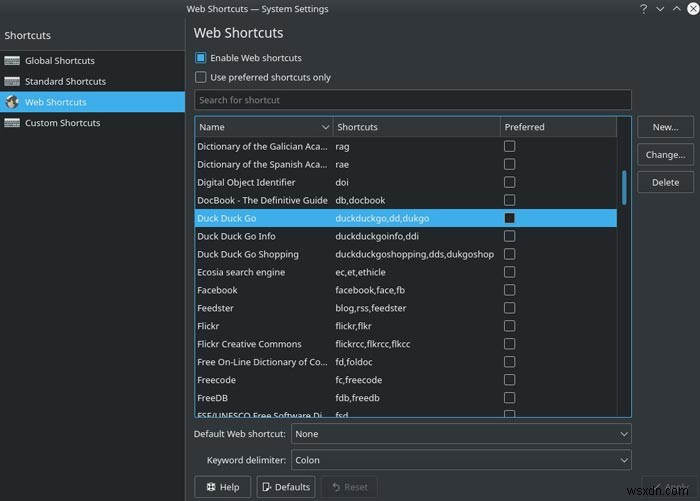Click shortcut text ec,et,ethicle
This screenshot has width=700, height=501.
[360, 272]
